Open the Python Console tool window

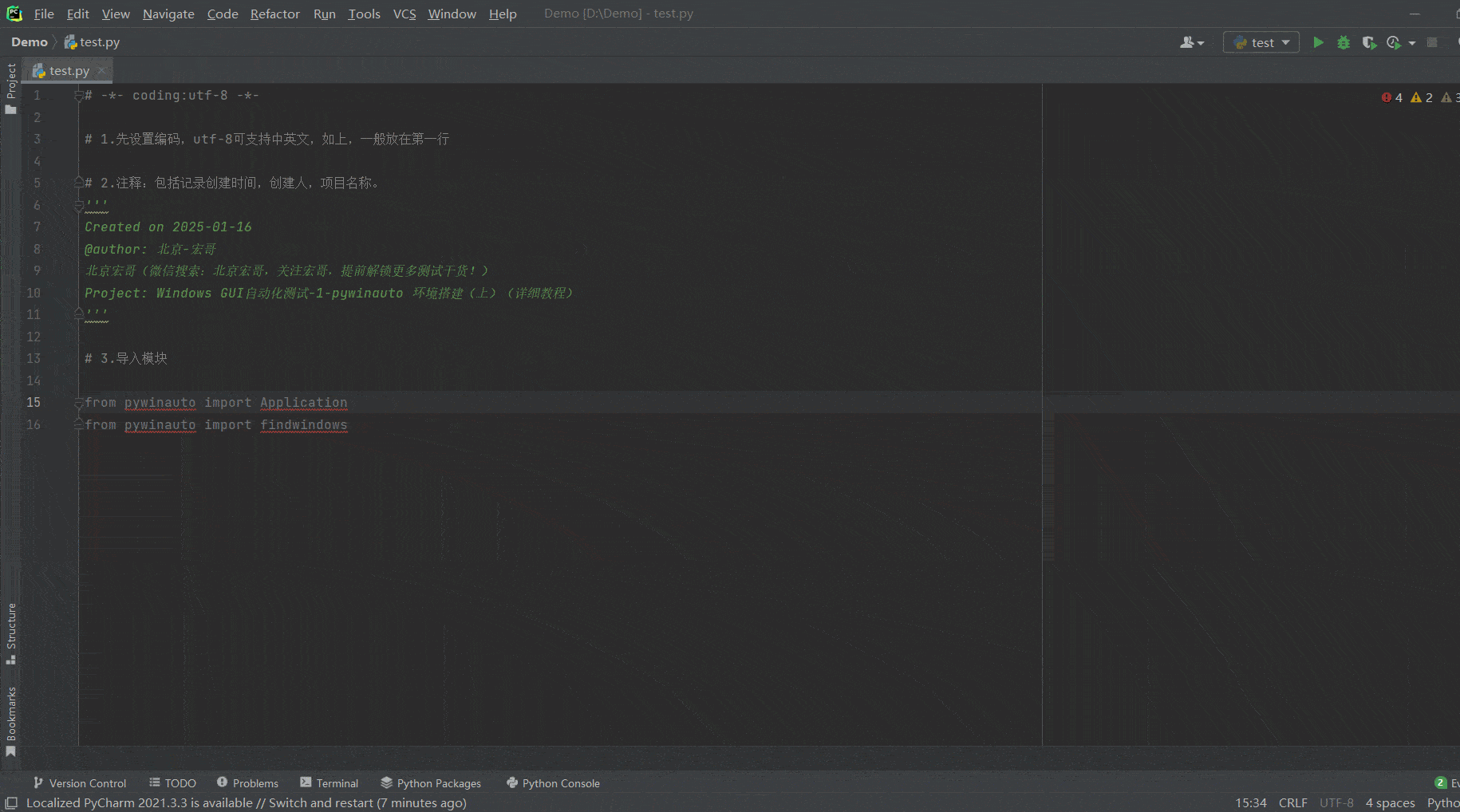(553, 783)
